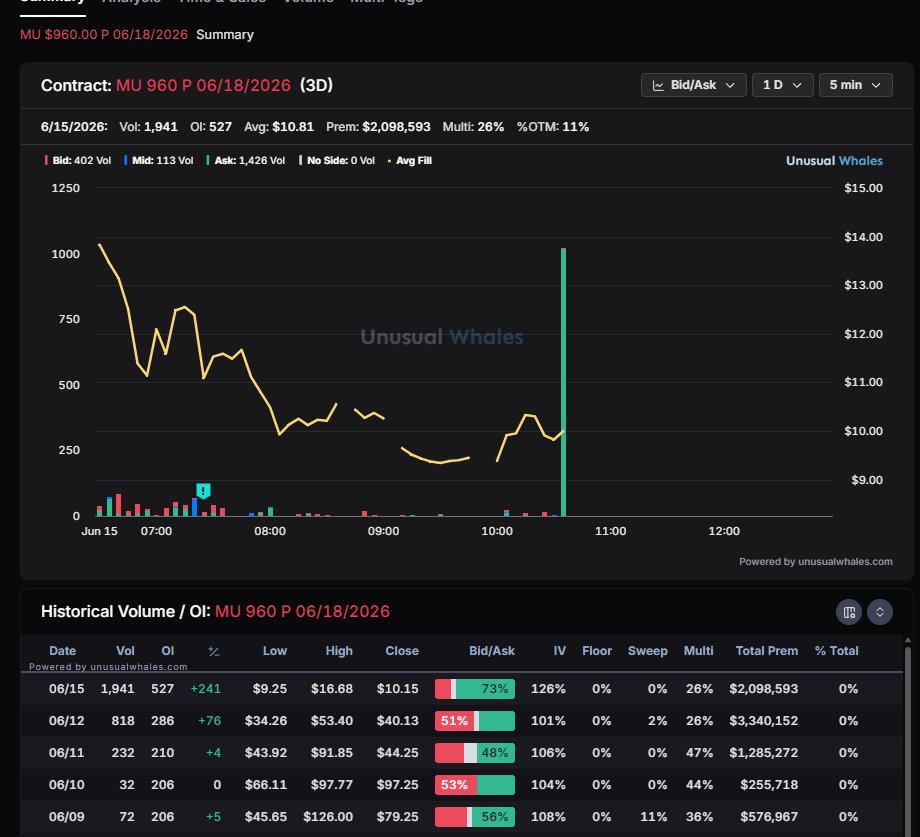This screenshot has width=920, height=837.
Task: Click the 11% sweep value for 06/09
Action: [654, 816]
